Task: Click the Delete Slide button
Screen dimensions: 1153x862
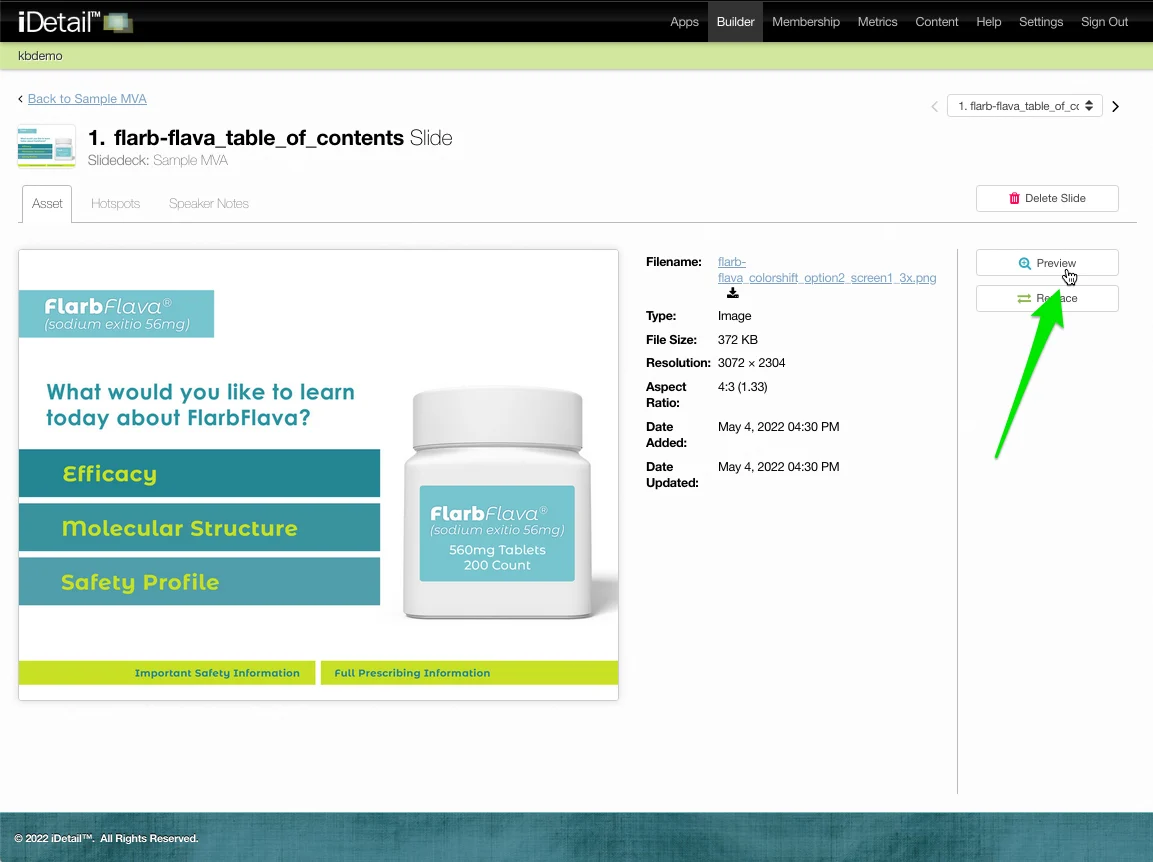Action: pyautogui.click(x=1047, y=199)
